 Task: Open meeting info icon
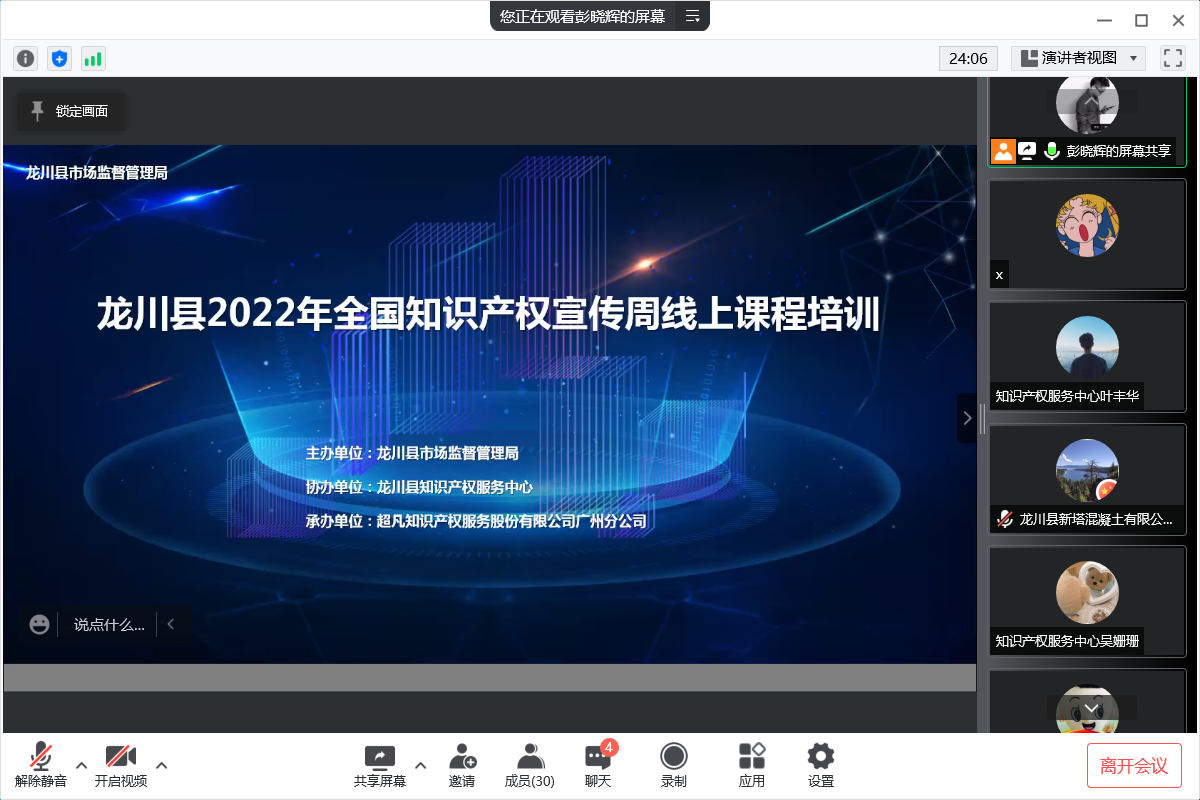[25, 59]
